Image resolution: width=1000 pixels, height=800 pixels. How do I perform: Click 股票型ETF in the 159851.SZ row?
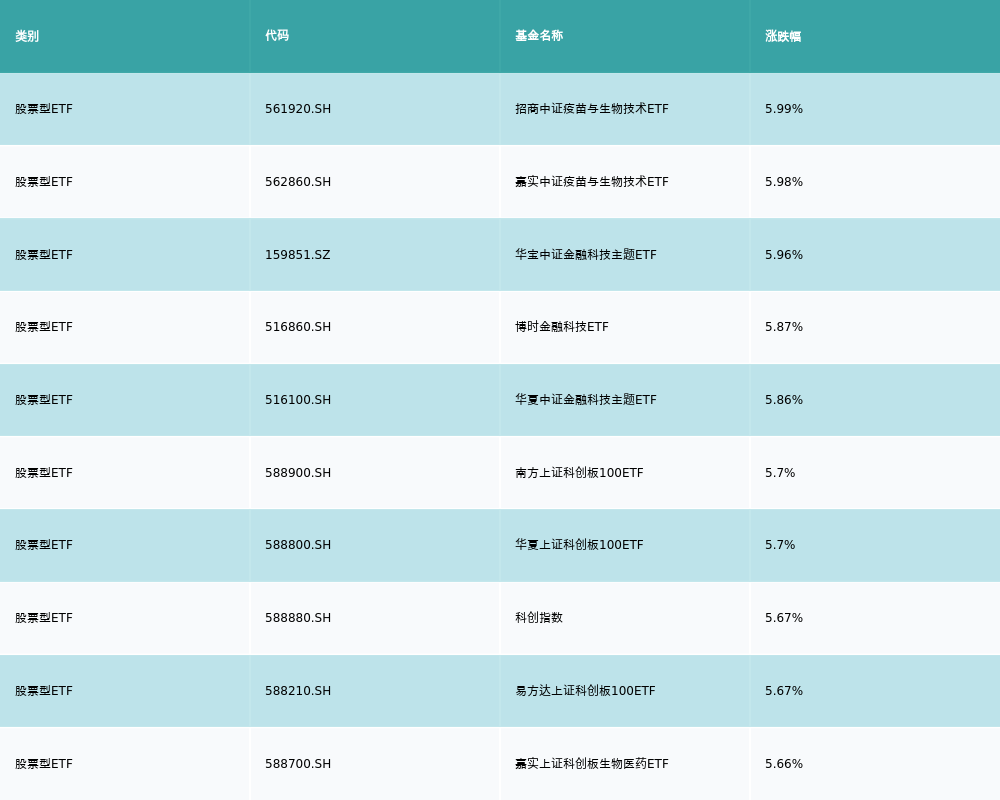44,255
